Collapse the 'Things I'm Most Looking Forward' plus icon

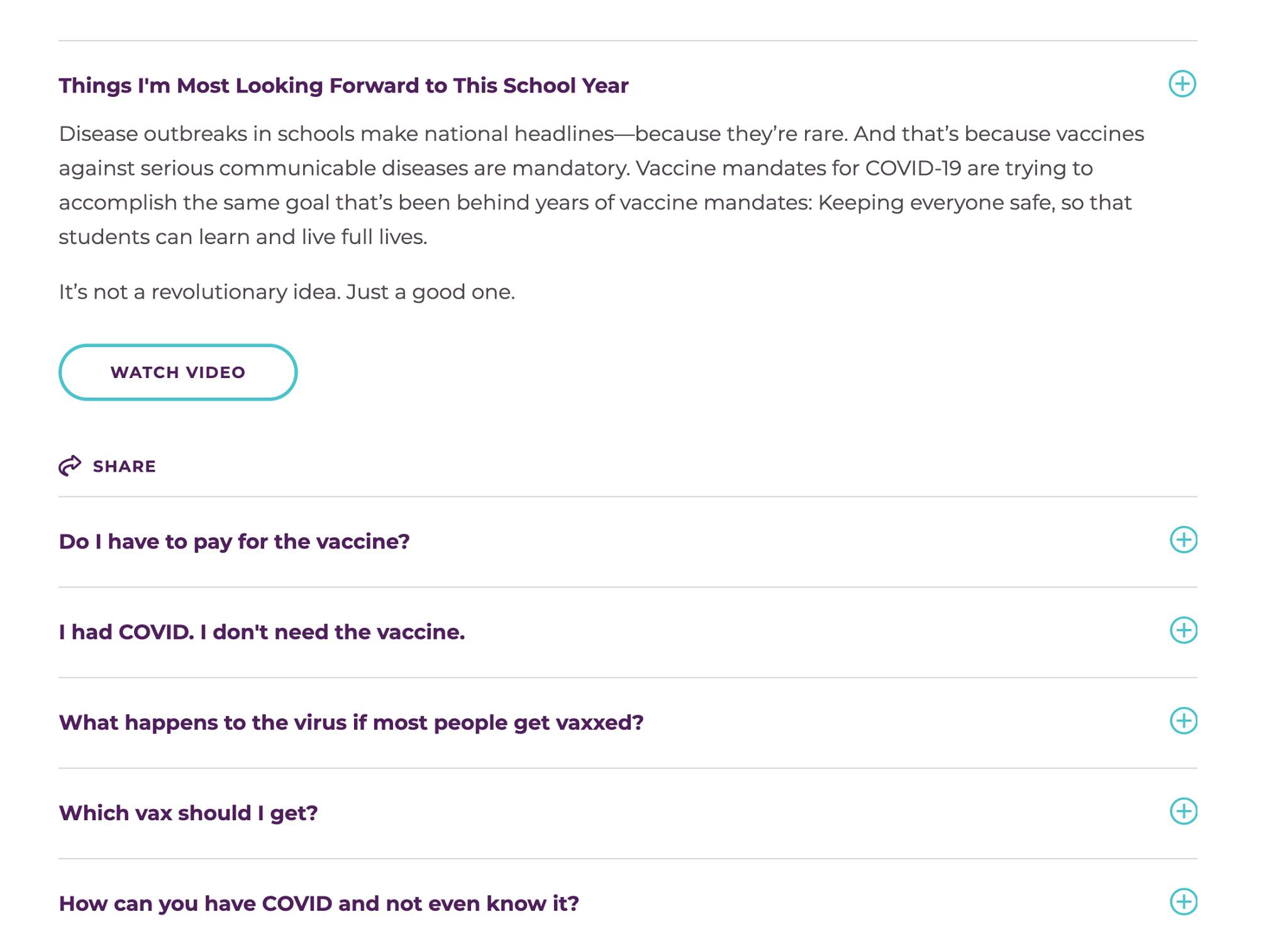[1182, 84]
